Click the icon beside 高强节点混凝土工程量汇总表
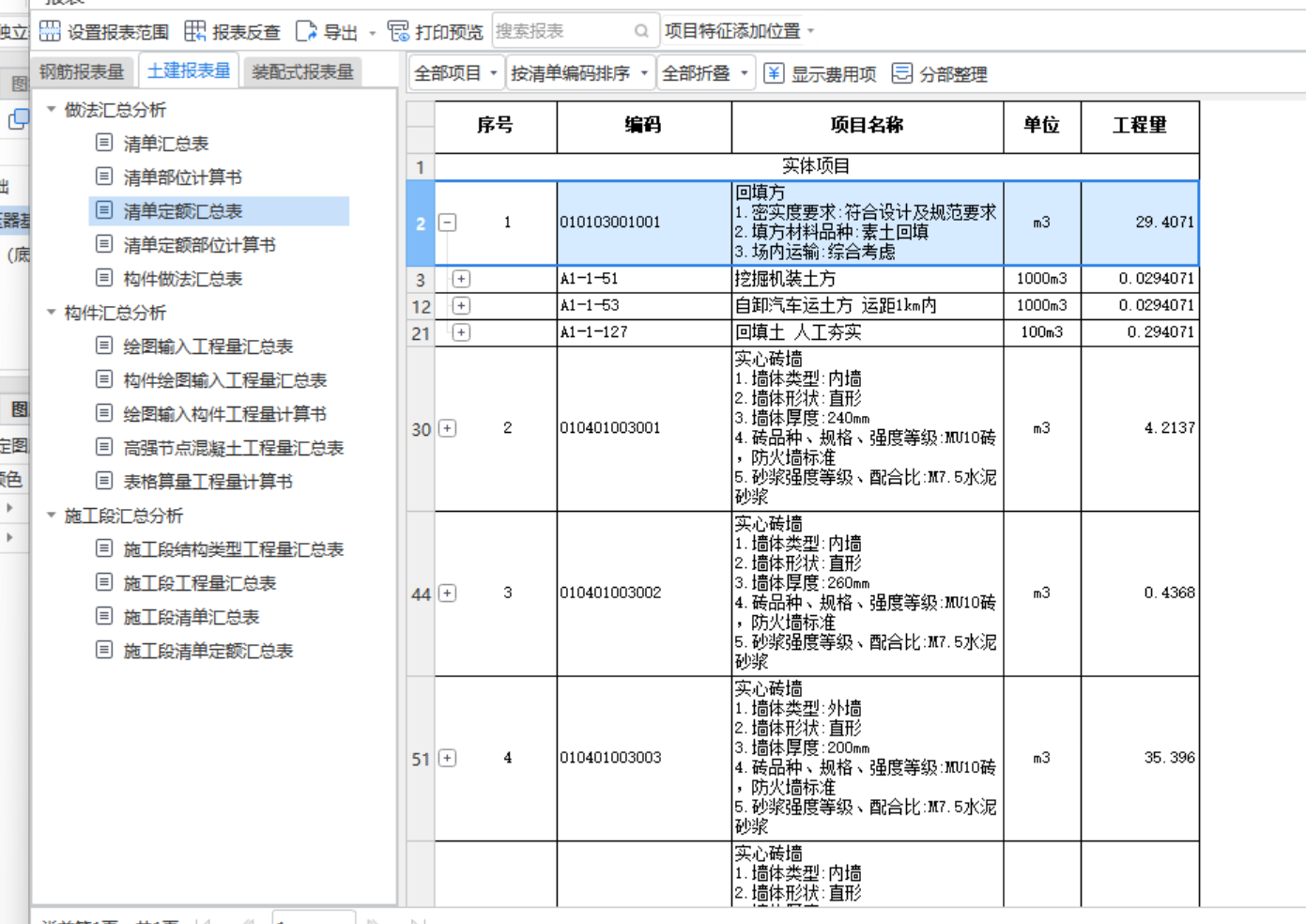 click(x=104, y=447)
